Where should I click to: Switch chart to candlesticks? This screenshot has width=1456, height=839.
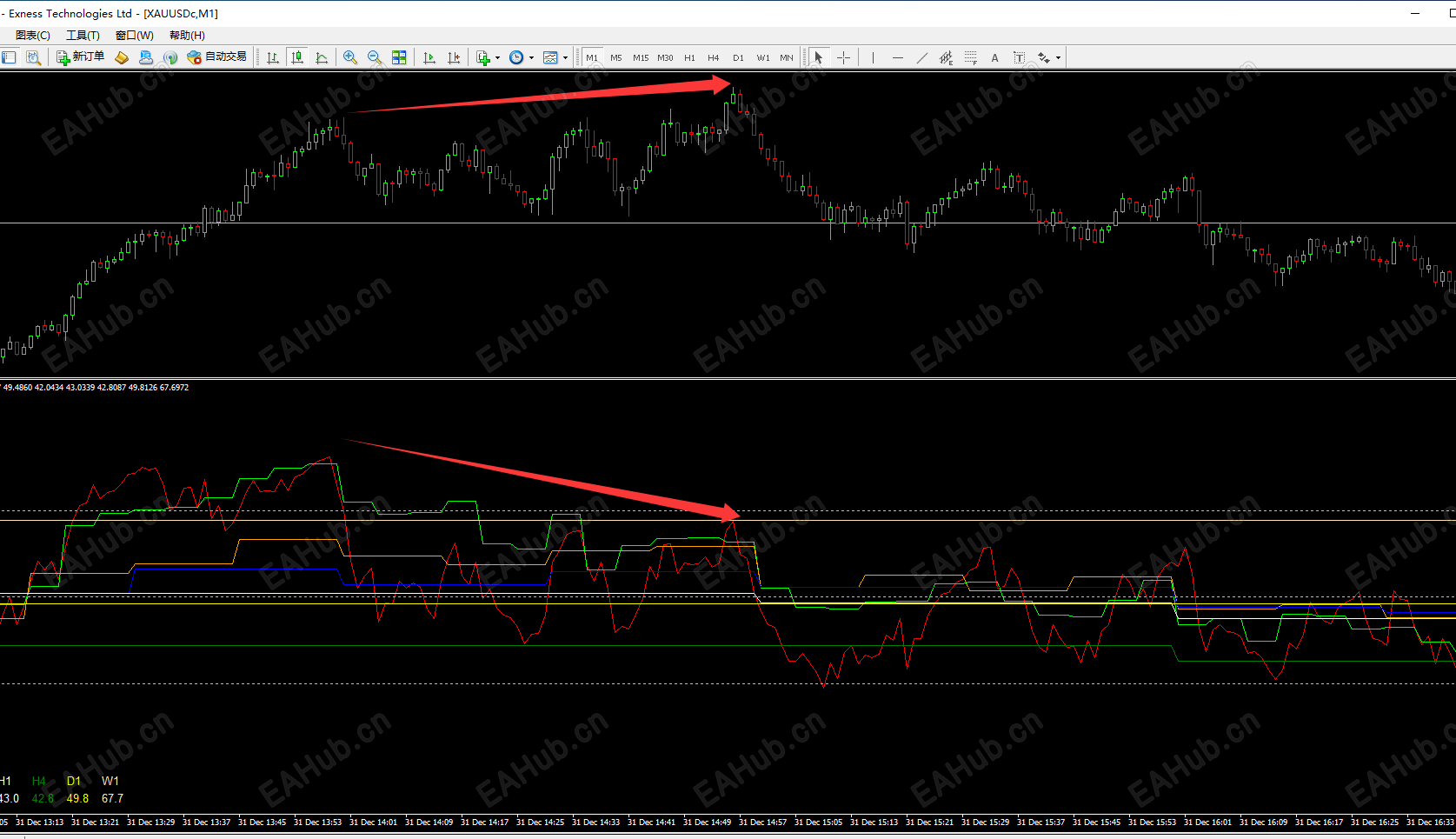(297, 57)
